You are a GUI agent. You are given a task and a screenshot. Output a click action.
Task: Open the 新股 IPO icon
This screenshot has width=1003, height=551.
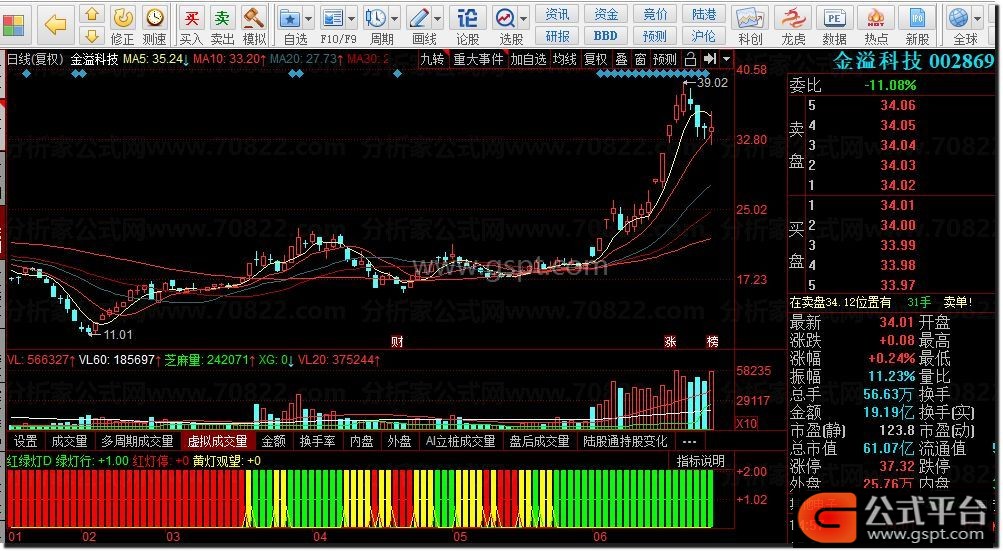tap(917, 18)
